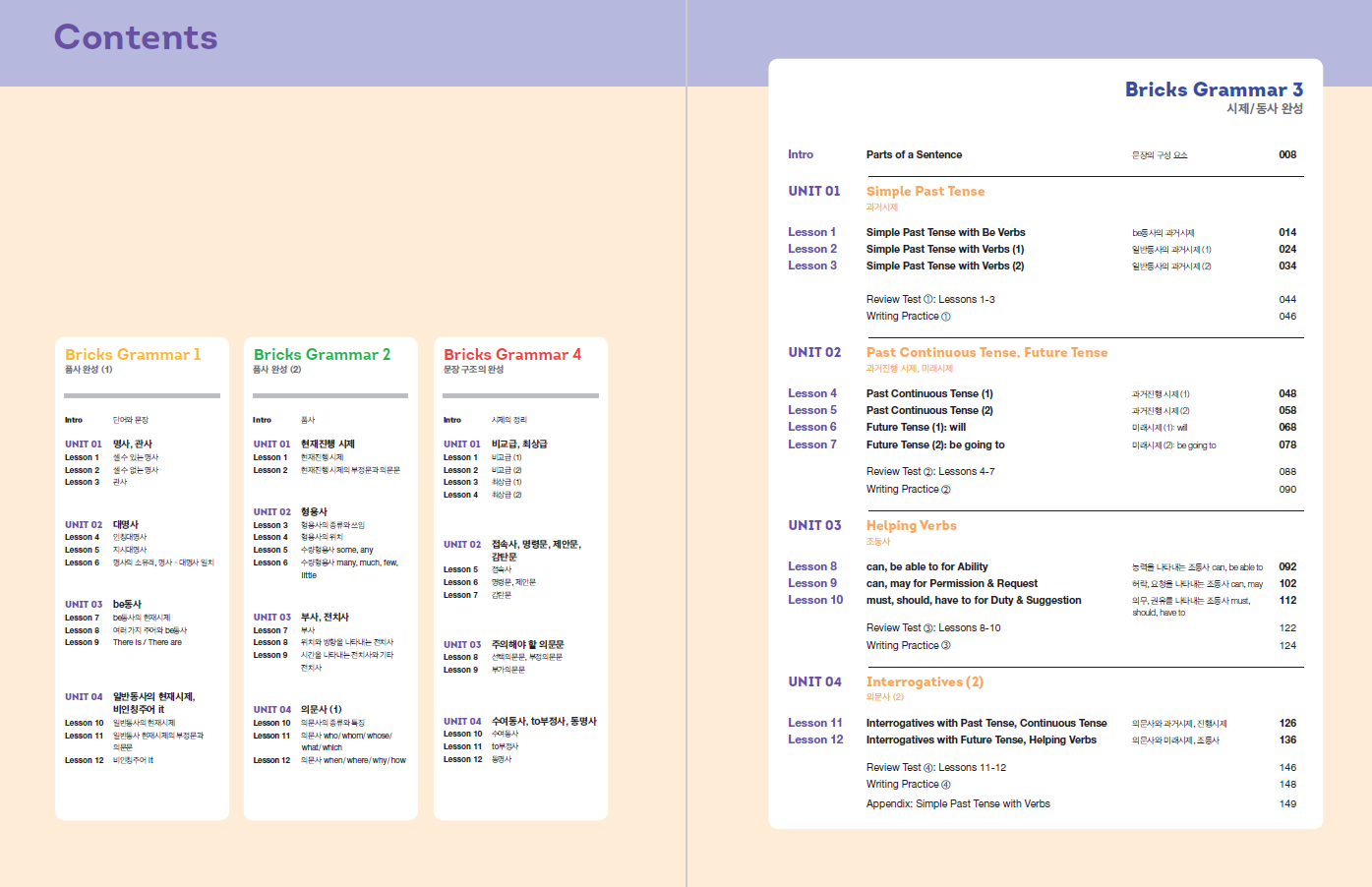
Task: Click the 'Contents' page heading
Action: [136, 37]
